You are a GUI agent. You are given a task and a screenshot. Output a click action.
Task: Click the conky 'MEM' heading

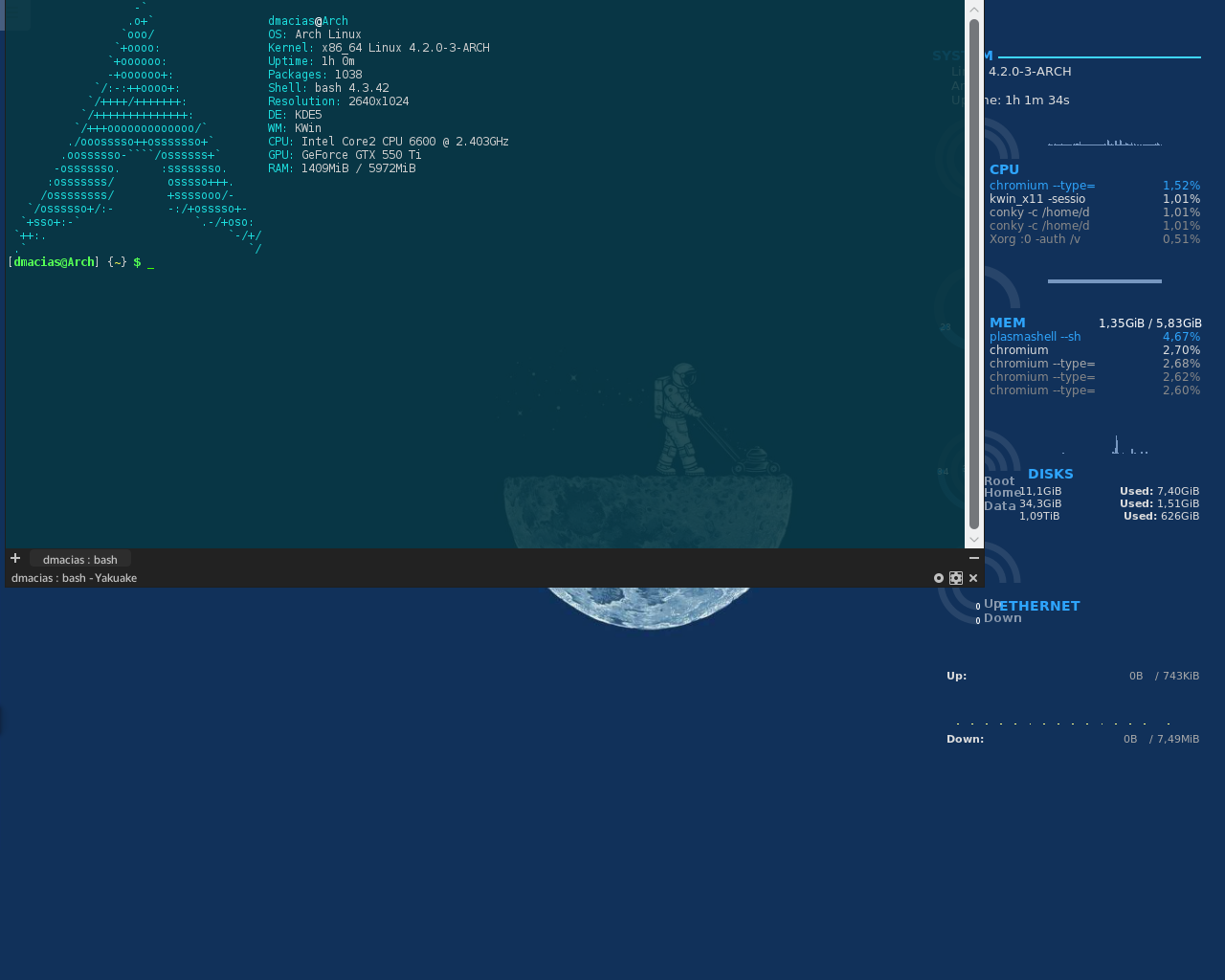click(1007, 323)
